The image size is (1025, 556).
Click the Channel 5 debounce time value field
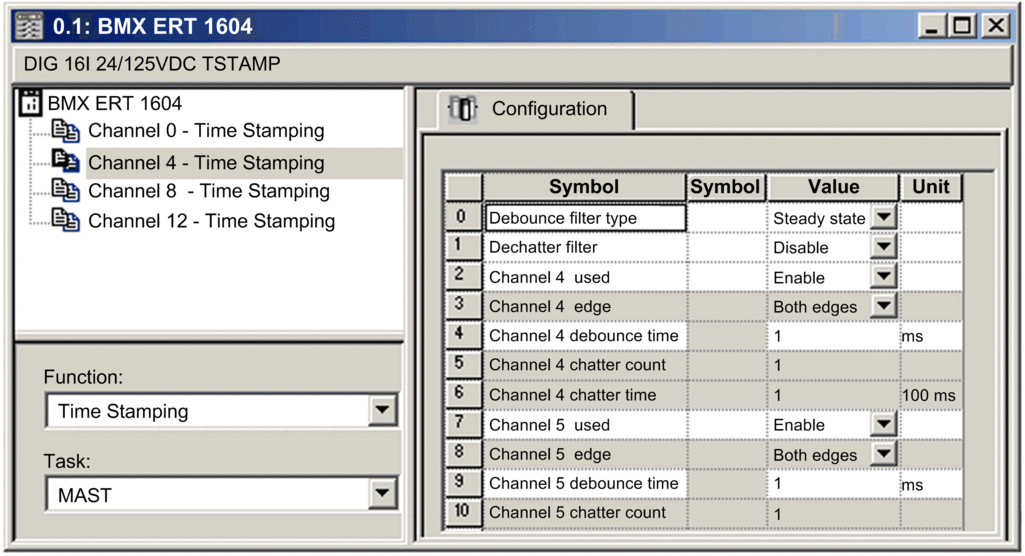[833, 483]
